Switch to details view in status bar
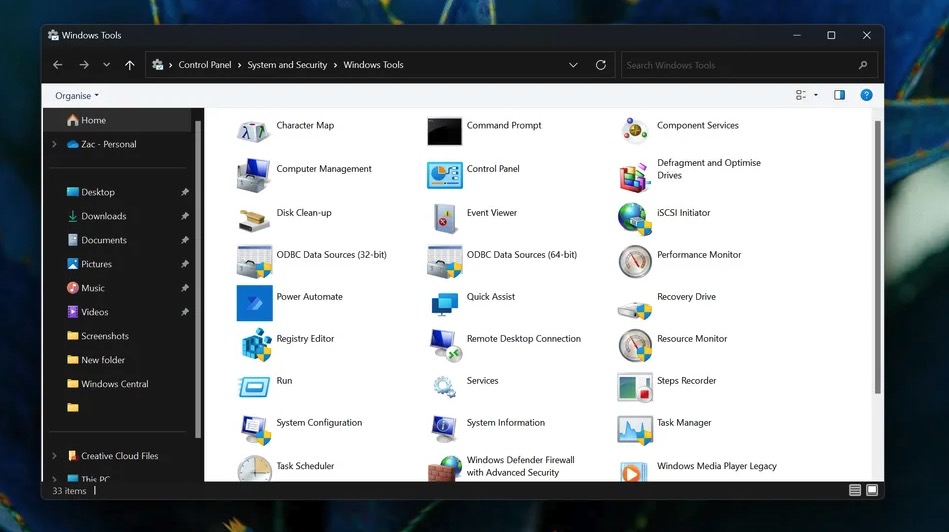 pyautogui.click(x=855, y=490)
